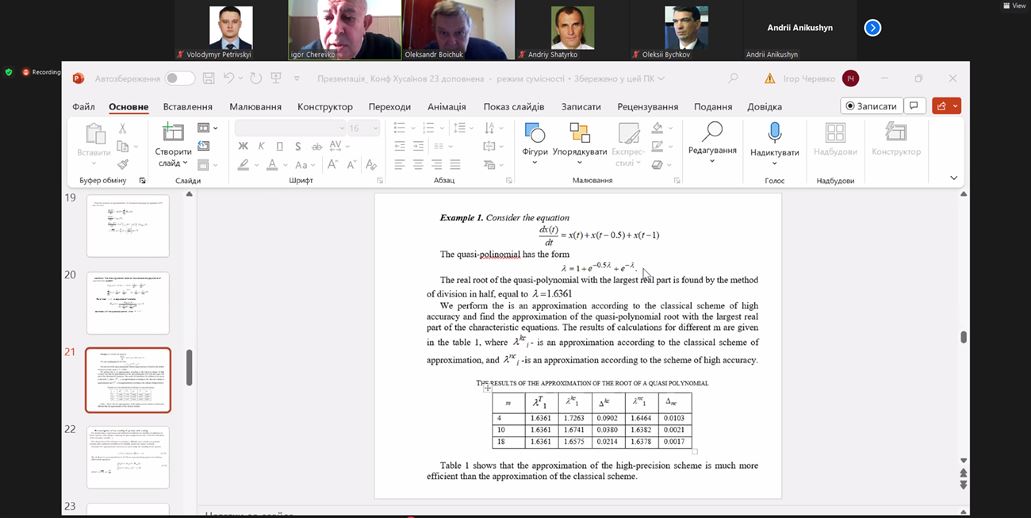Toggle underline formatting
Image resolution: width=1031 pixels, height=519 pixels.
(279, 146)
